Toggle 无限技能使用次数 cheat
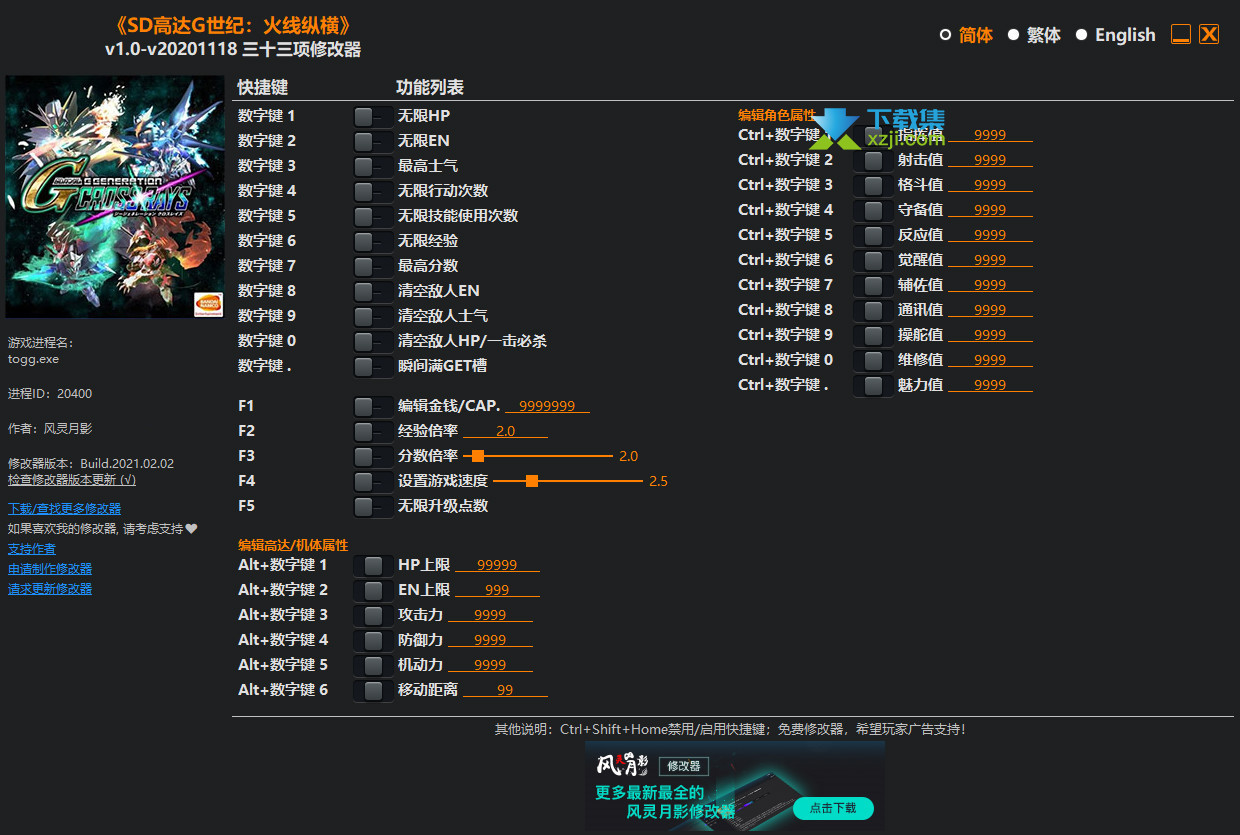 (x=373, y=216)
